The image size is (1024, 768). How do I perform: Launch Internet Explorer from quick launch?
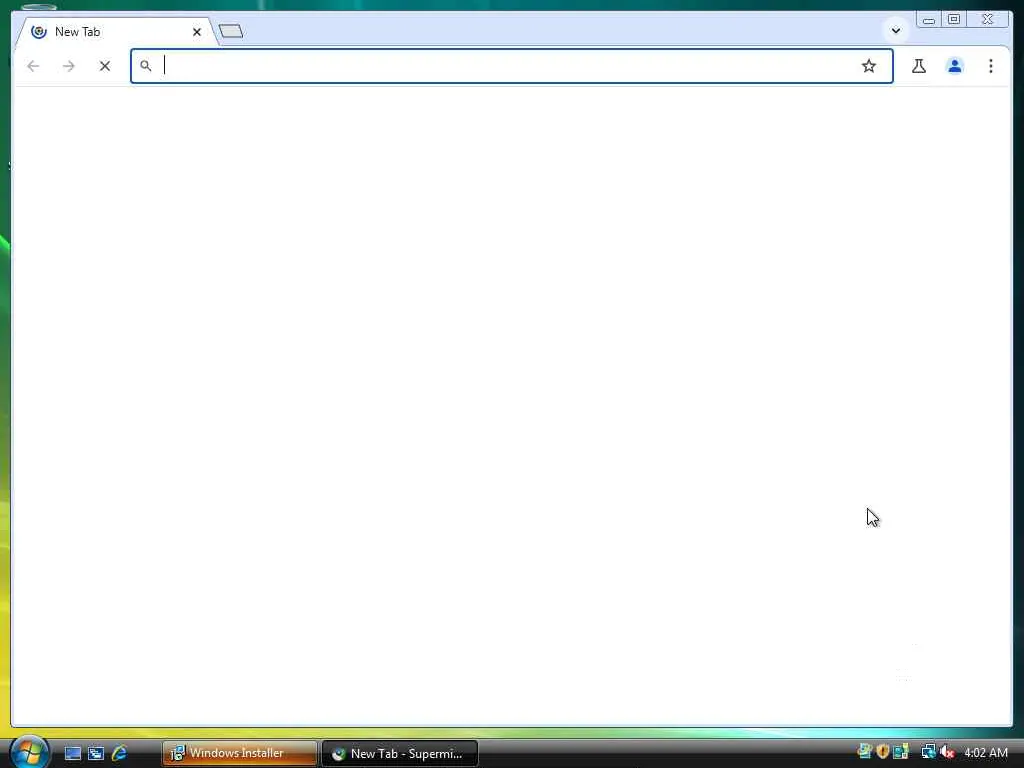(119, 753)
